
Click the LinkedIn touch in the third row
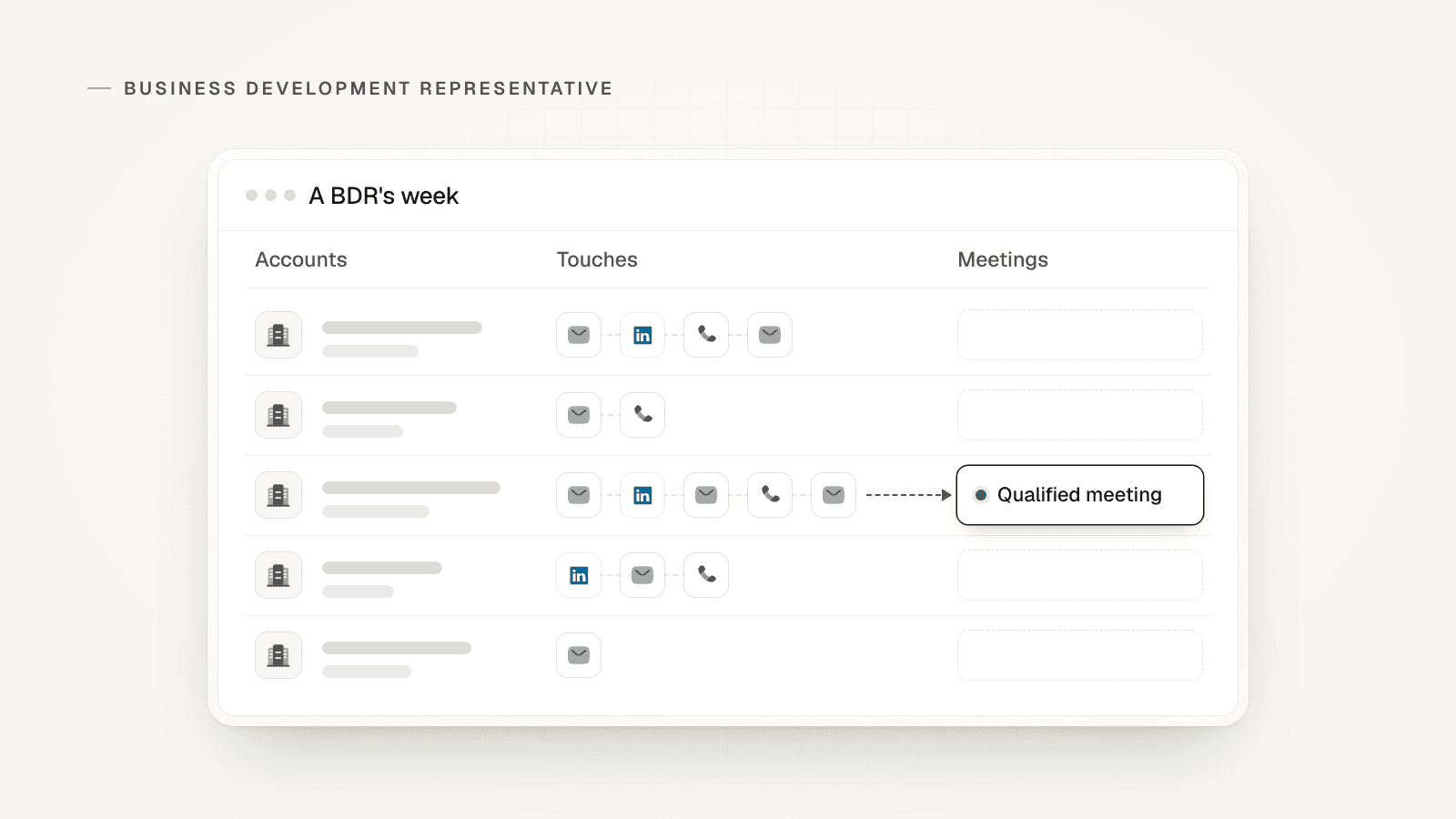coord(642,495)
